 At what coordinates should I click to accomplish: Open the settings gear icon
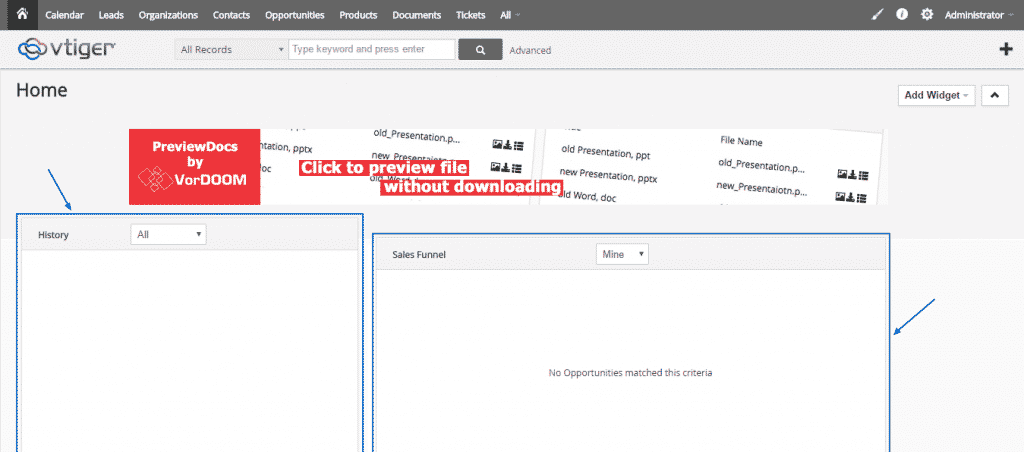[927, 15]
